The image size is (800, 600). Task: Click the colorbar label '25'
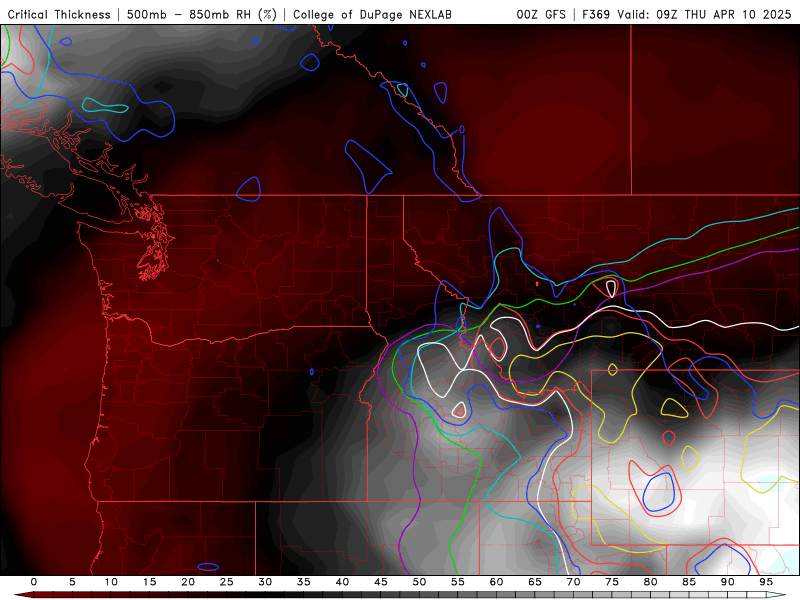[227, 582]
